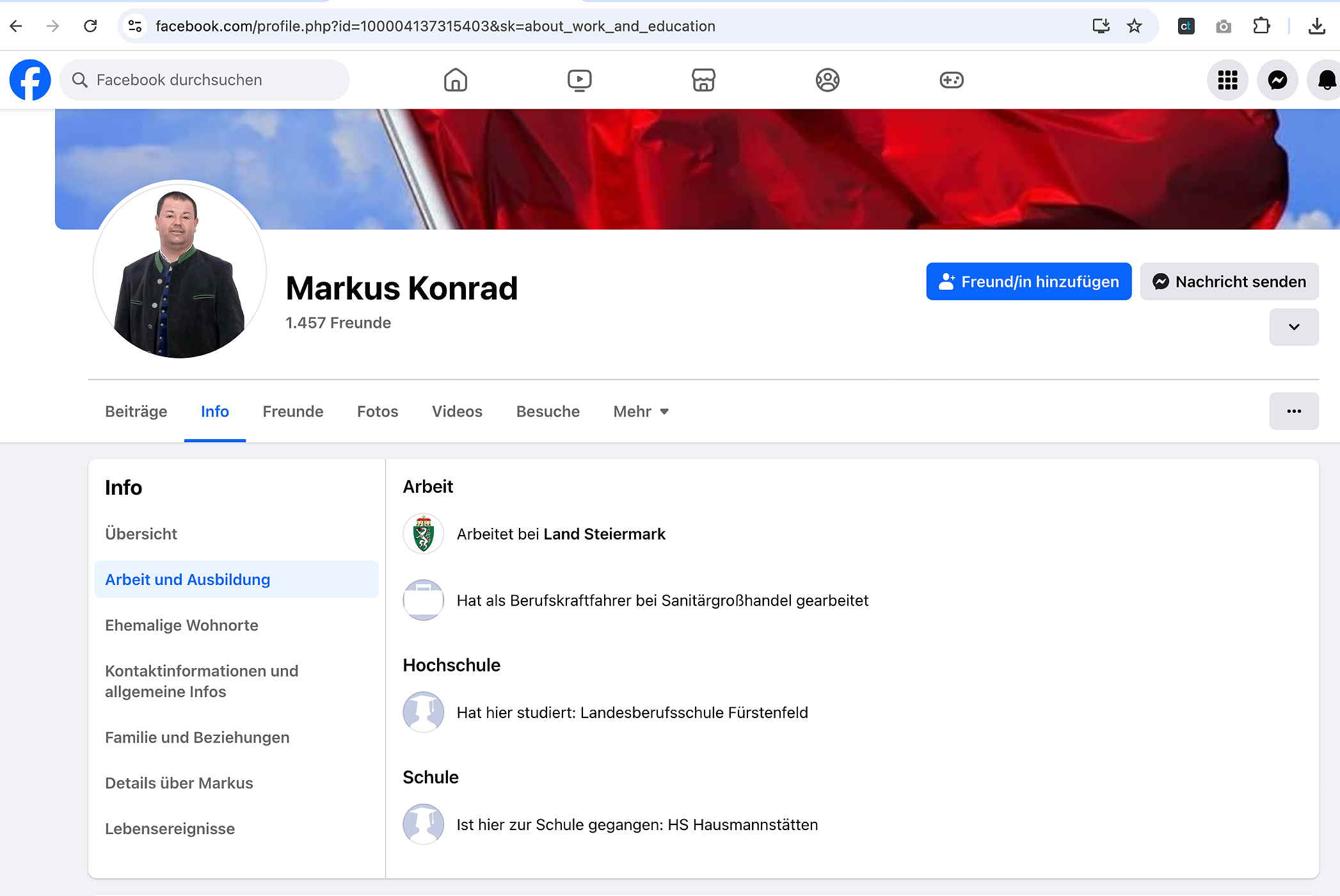
Task: Expand the chevron button below Nachricht senden
Action: tap(1293, 327)
